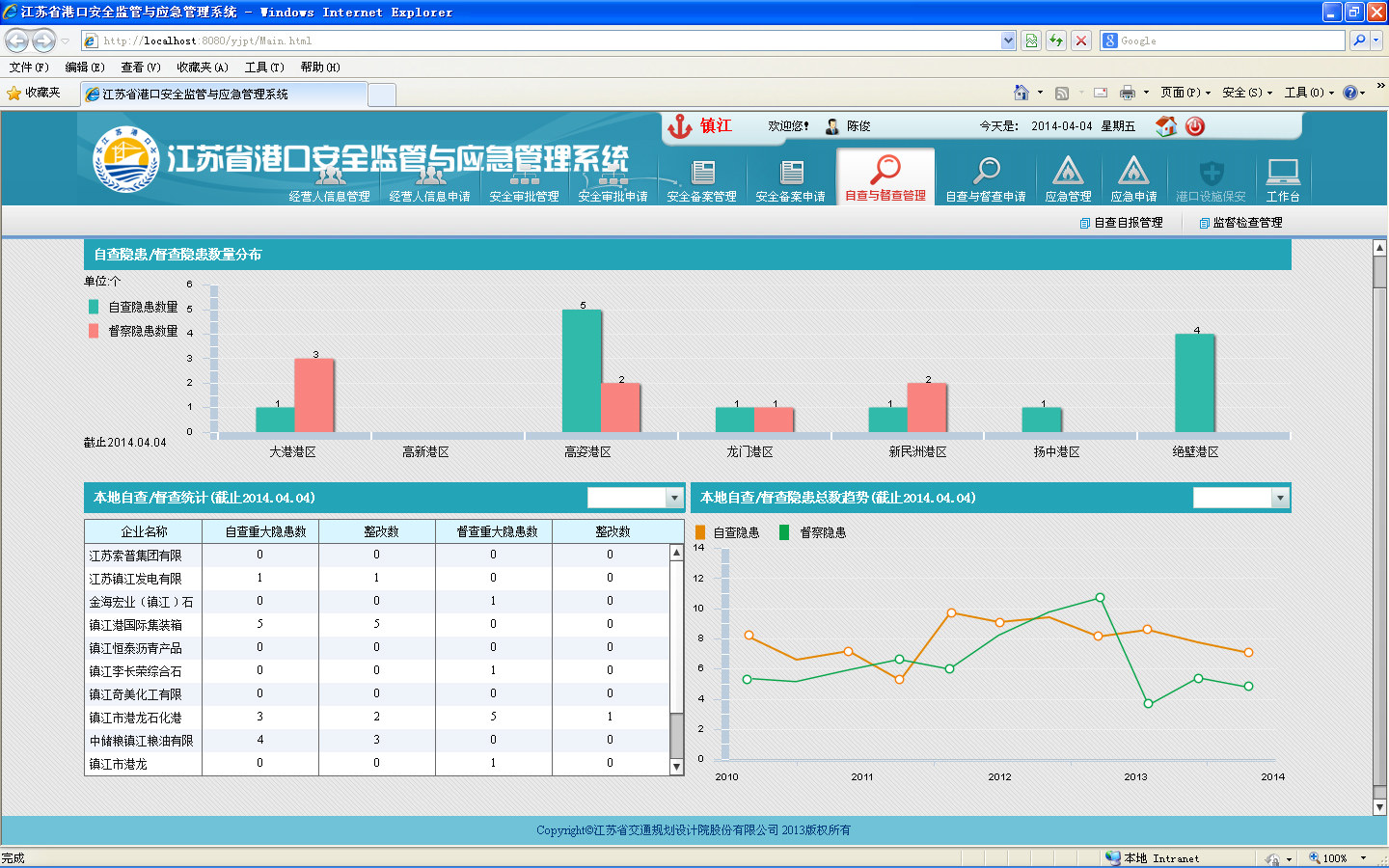Click the home icon beside the date
This screenshot has width=1389, height=868.
click(1166, 126)
